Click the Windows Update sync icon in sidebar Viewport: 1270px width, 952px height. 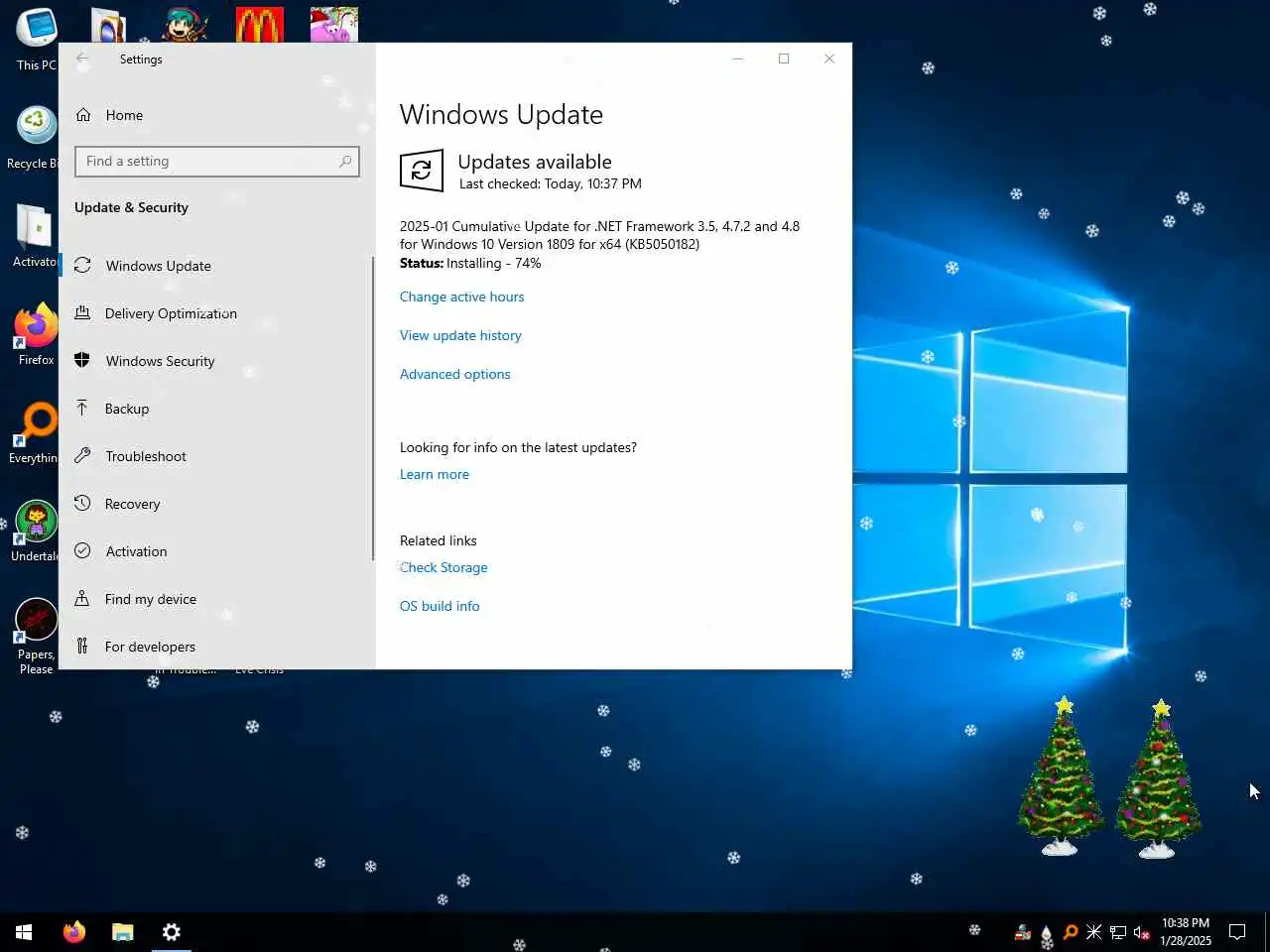tap(83, 266)
